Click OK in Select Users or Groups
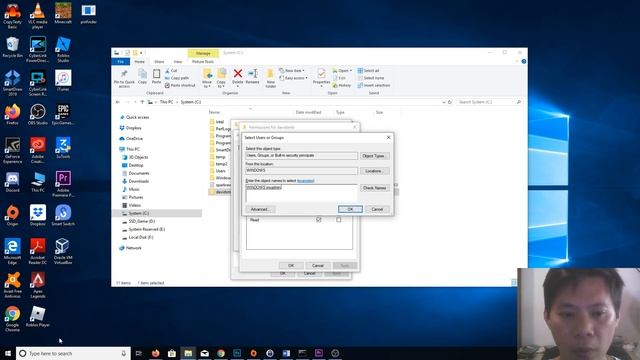This screenshot has width=640, height=360. (350, 209)
